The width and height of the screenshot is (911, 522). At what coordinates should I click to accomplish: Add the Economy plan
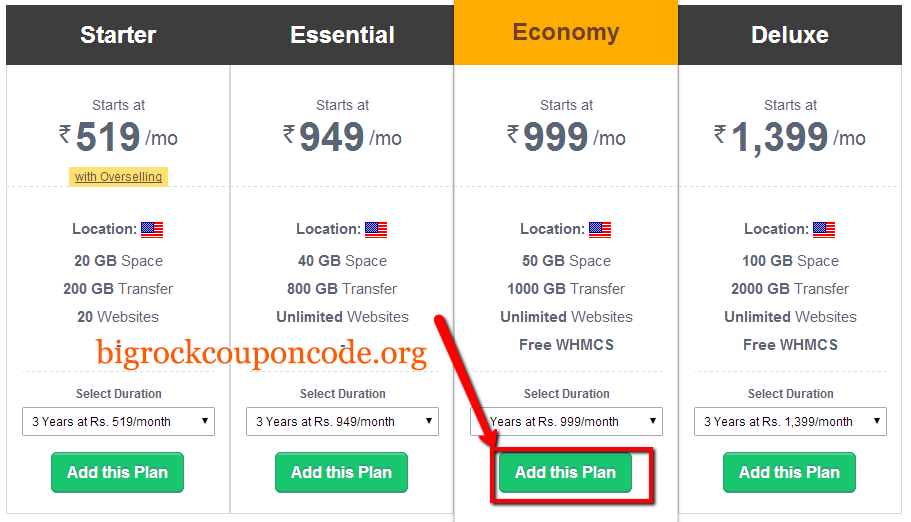(x=565, y=473)
